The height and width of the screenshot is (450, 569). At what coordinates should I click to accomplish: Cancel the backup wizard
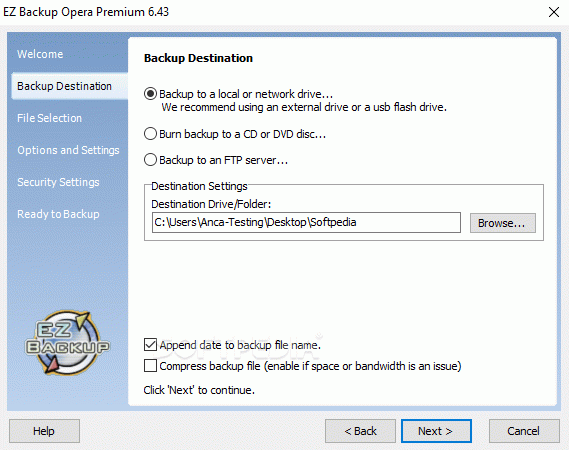(x=524, y=431)
